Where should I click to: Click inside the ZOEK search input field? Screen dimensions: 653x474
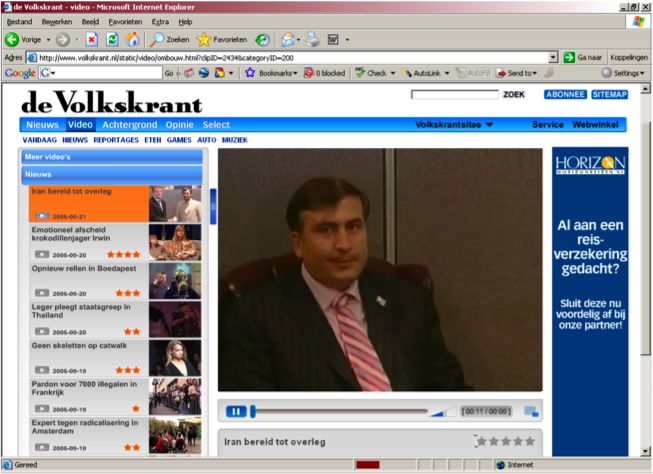454,94
